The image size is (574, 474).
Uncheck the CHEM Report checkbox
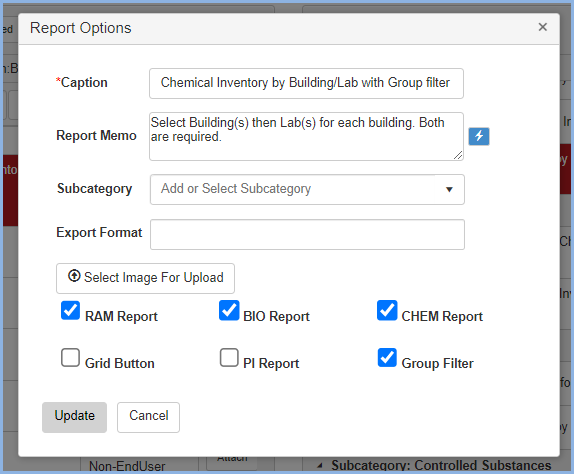click(x=387, y=310)
